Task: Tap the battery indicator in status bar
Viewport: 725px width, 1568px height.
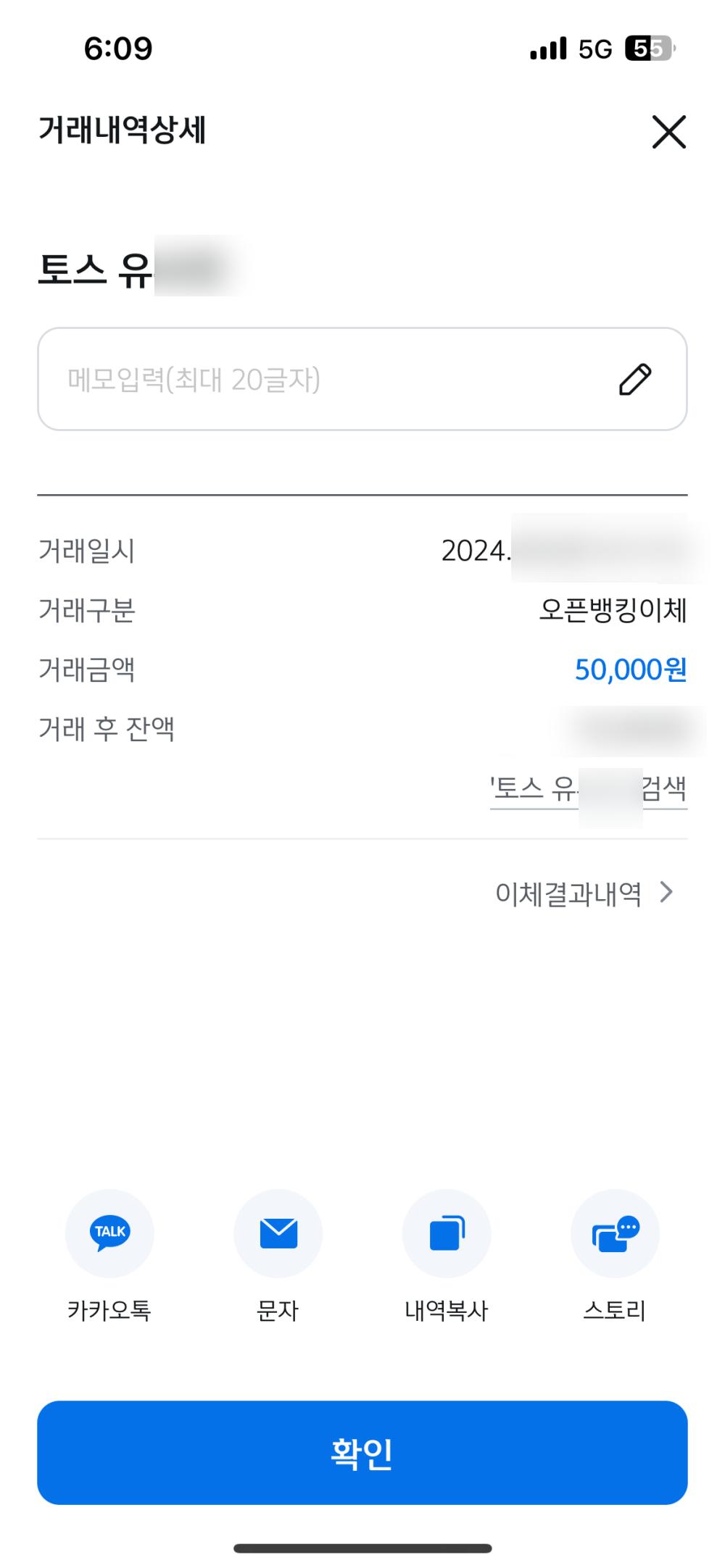Action: 650,49
